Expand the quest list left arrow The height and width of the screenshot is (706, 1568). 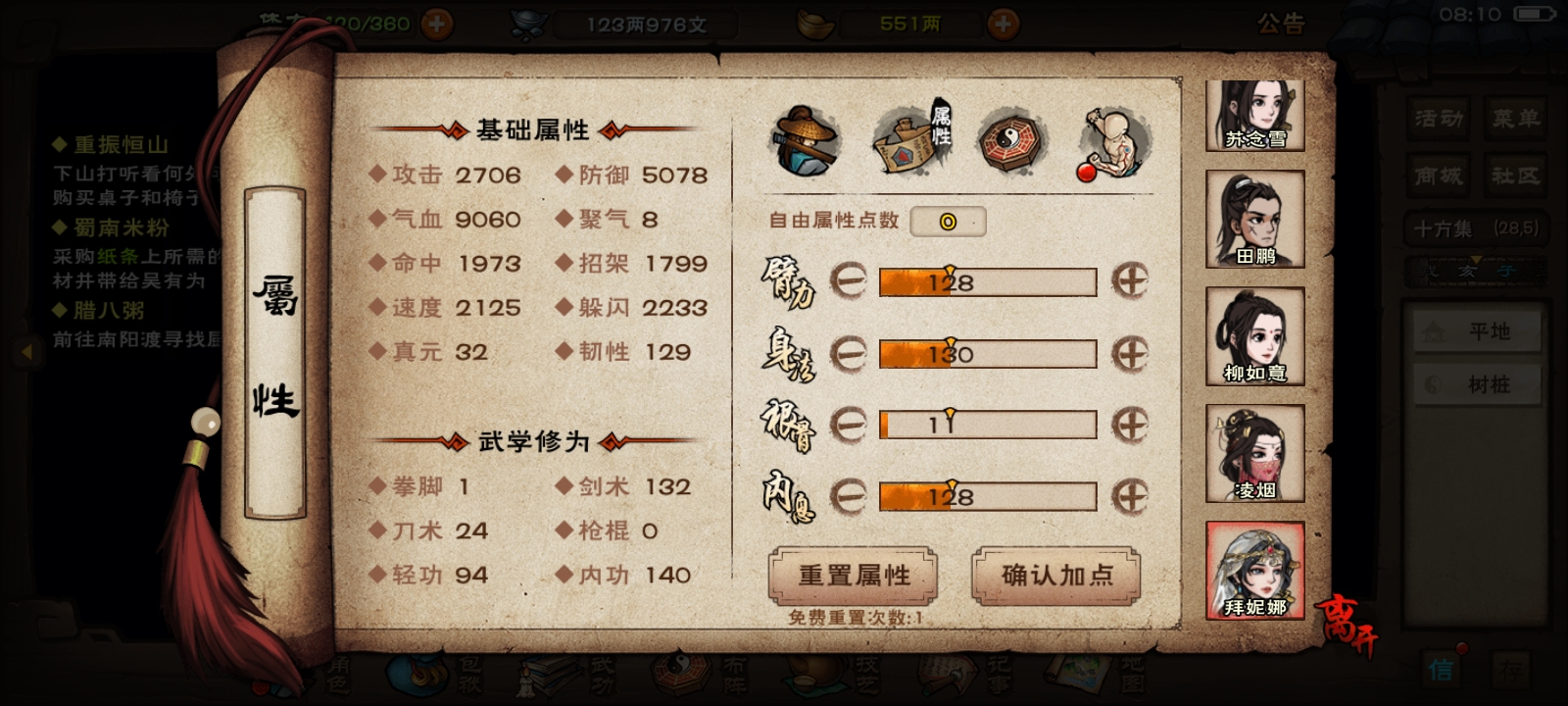[26, 351]
